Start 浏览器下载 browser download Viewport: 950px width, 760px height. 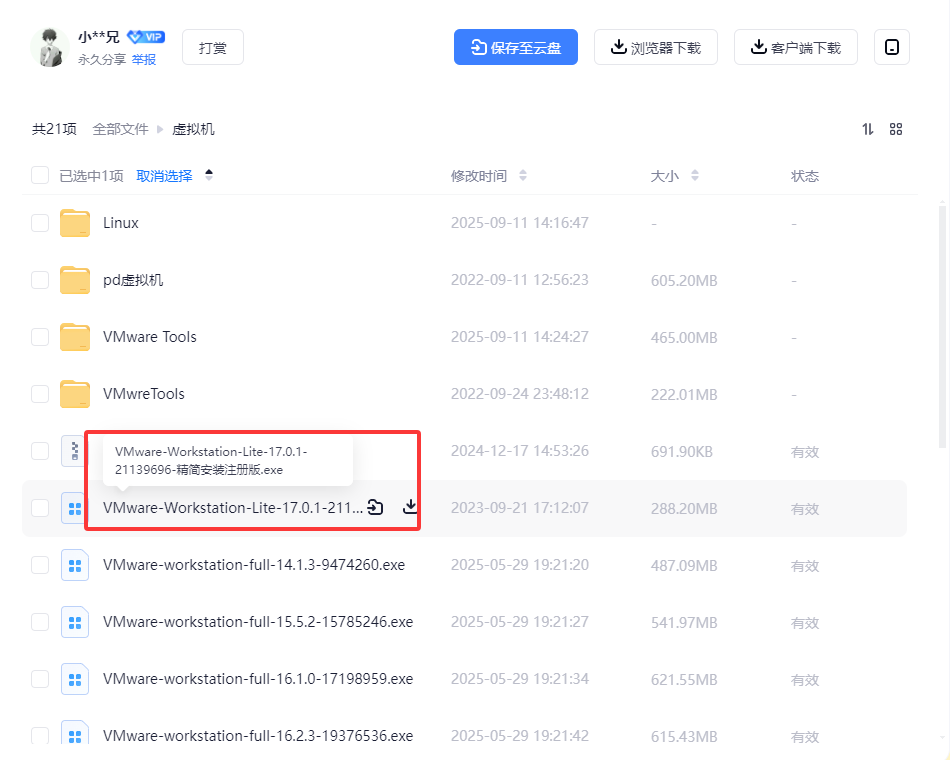(656, 47)
